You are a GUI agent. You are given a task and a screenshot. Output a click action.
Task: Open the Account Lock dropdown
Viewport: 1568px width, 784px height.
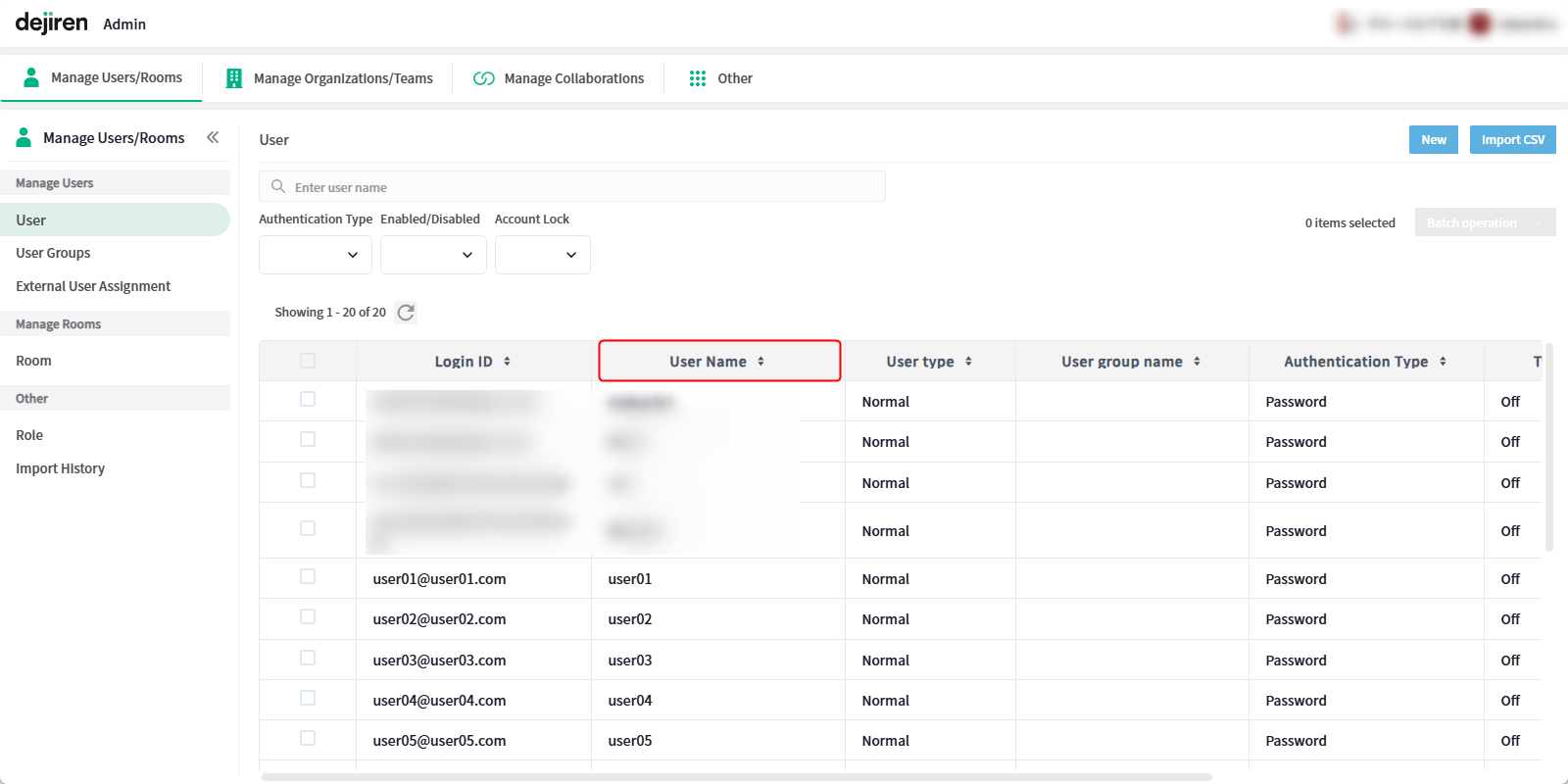point(542,255)
